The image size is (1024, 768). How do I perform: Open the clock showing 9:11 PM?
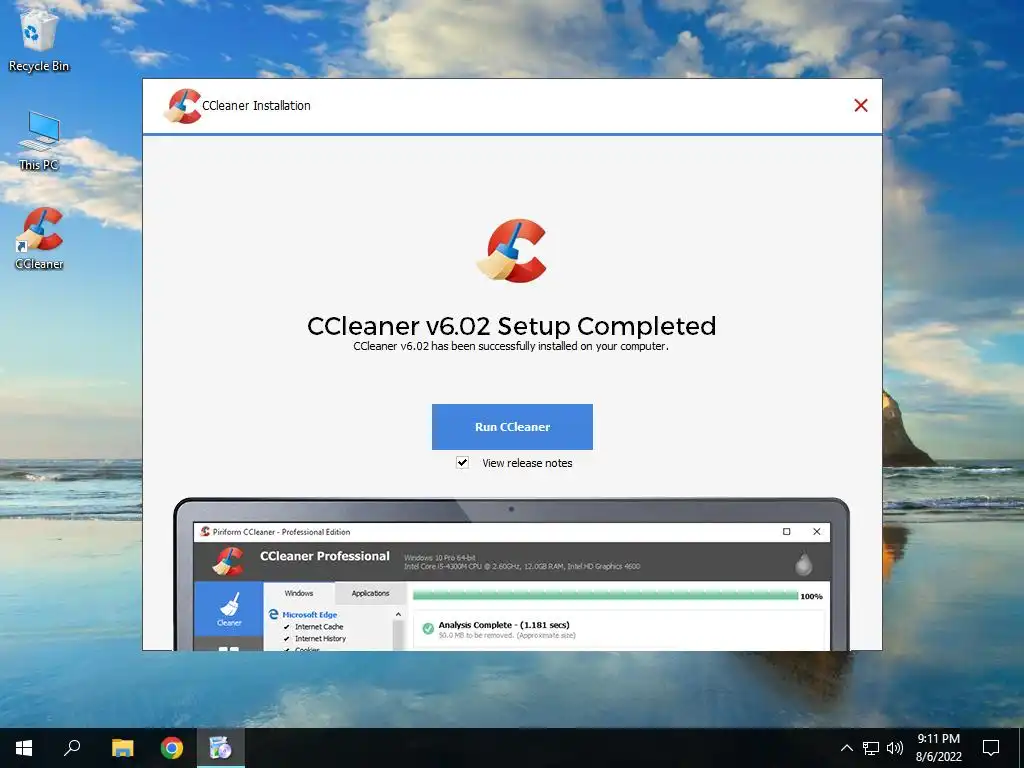(x=938, y=748)
